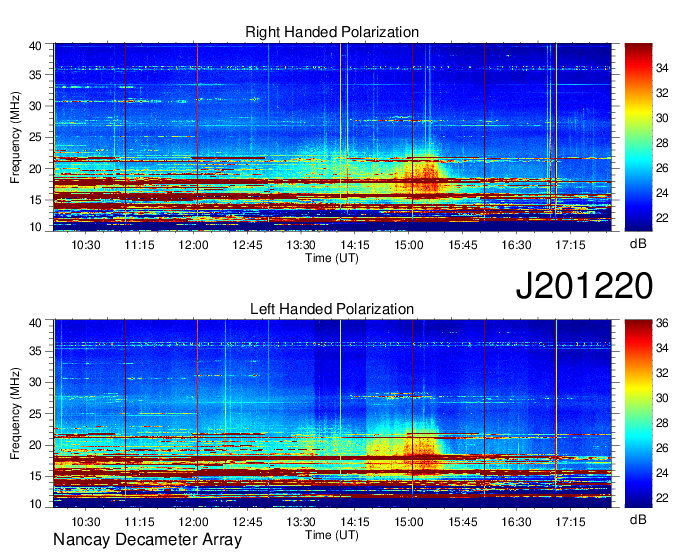
Task: Click the "dB" label under the top colorbar
Action: coord(638,244)
